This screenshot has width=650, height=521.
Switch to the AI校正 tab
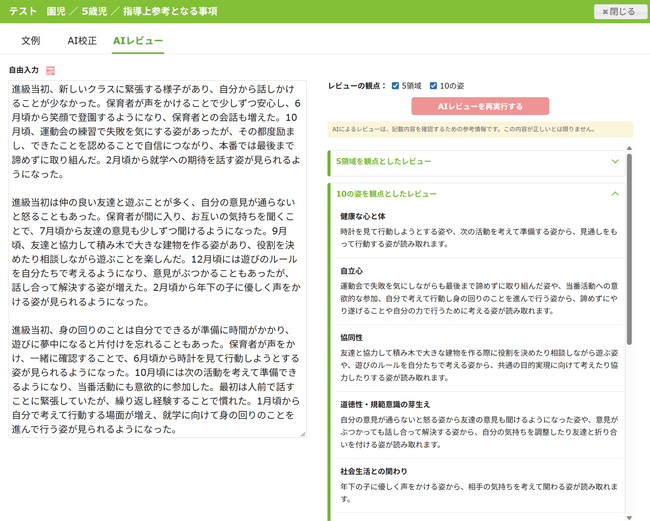(82, 41)
